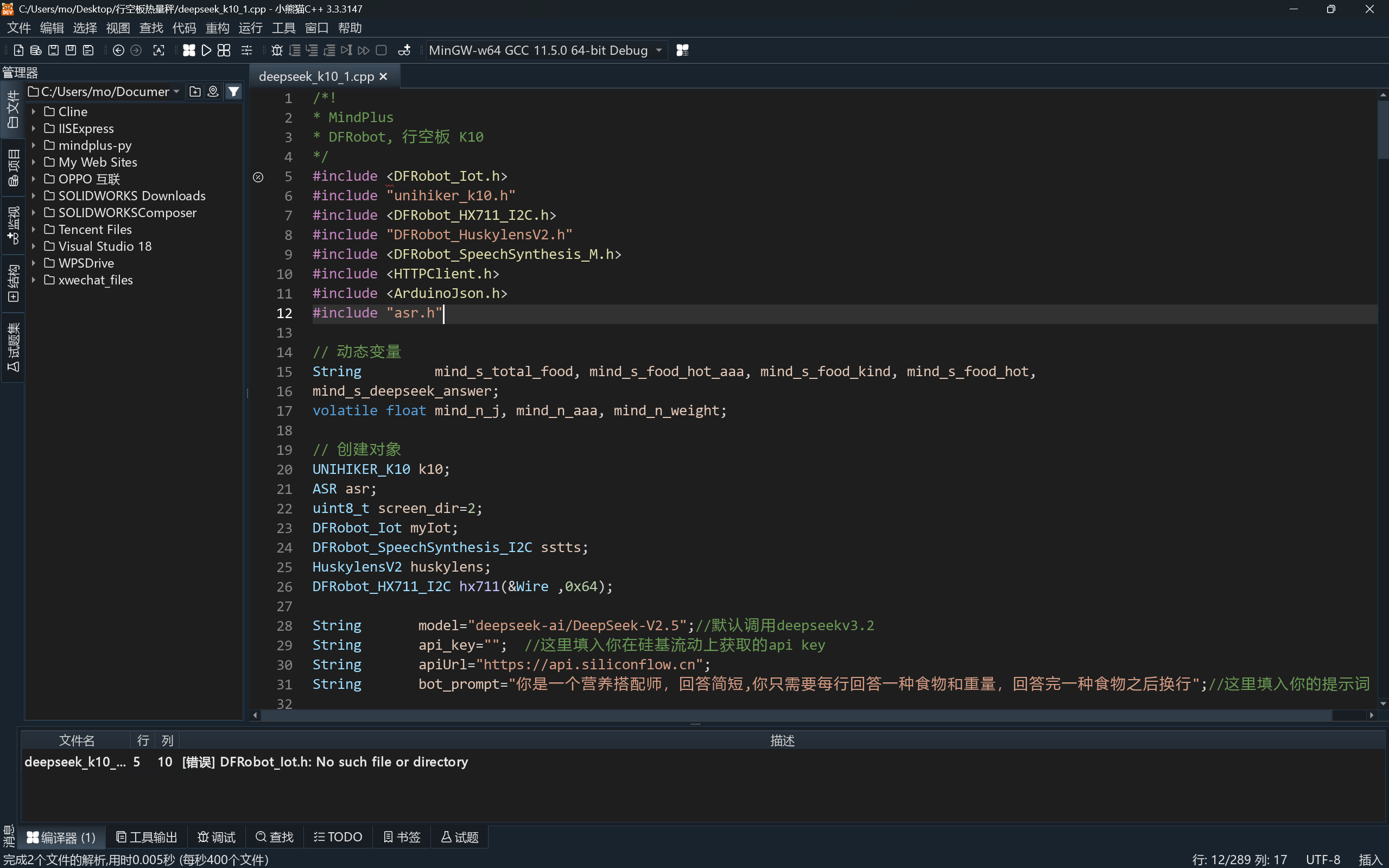Screen dimensions: 1389x868
Task: Close the deepseek_k10_1.cpp tab
Action: pyautogui.click(x=383, y=77)
